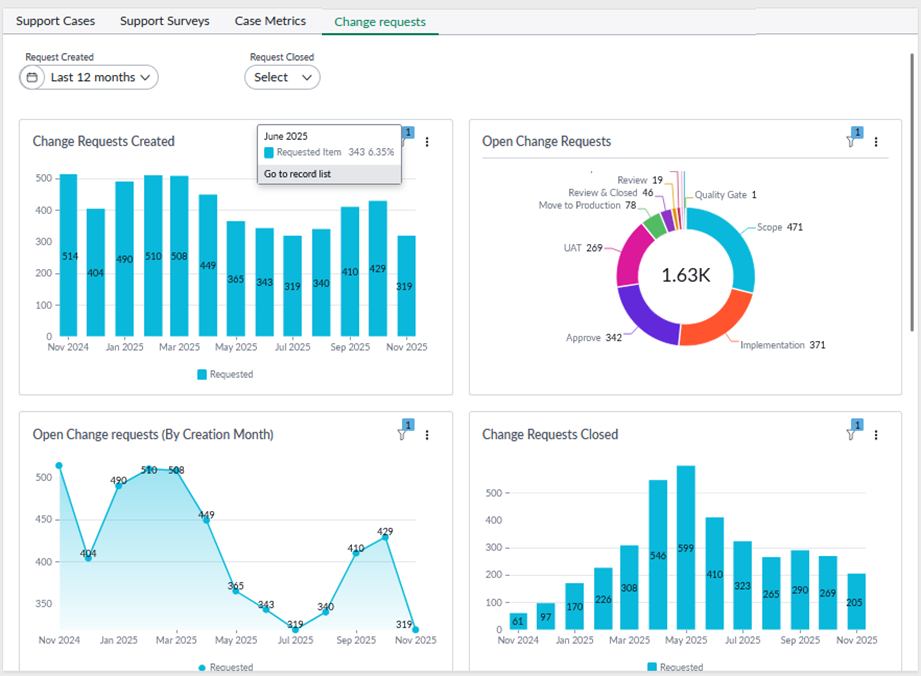The width and height of the screenshot is (921, 676).
Task: Click calendar icon in Request Created filter
Action: click(32, 77)
